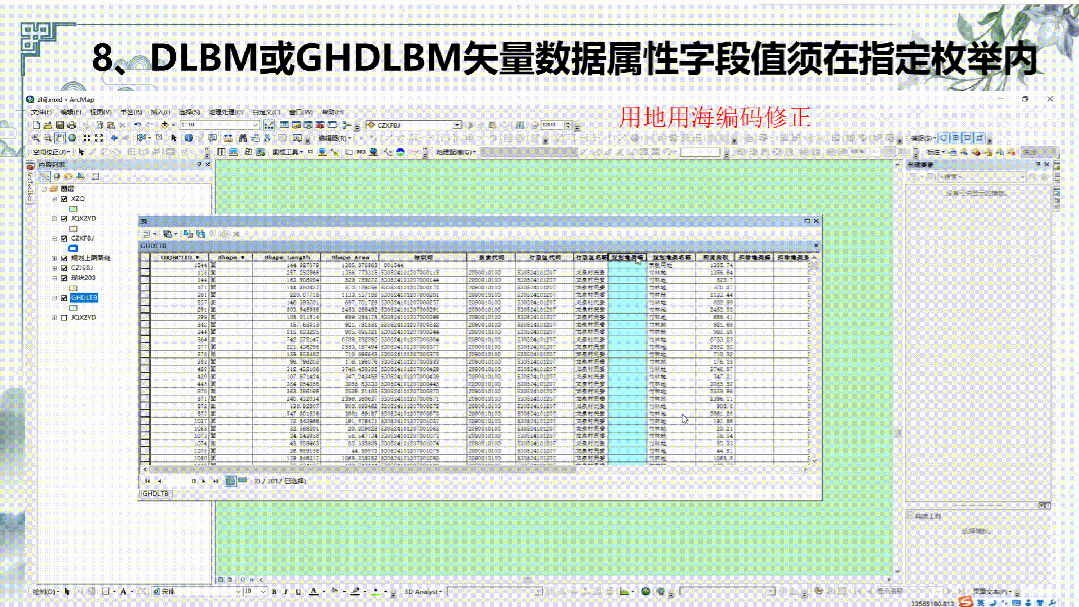Screen dimensions: 1079x607
Task: Uncheck the XZQ layer checkbox
Action: pyautogui.click(x=64, y=199)
